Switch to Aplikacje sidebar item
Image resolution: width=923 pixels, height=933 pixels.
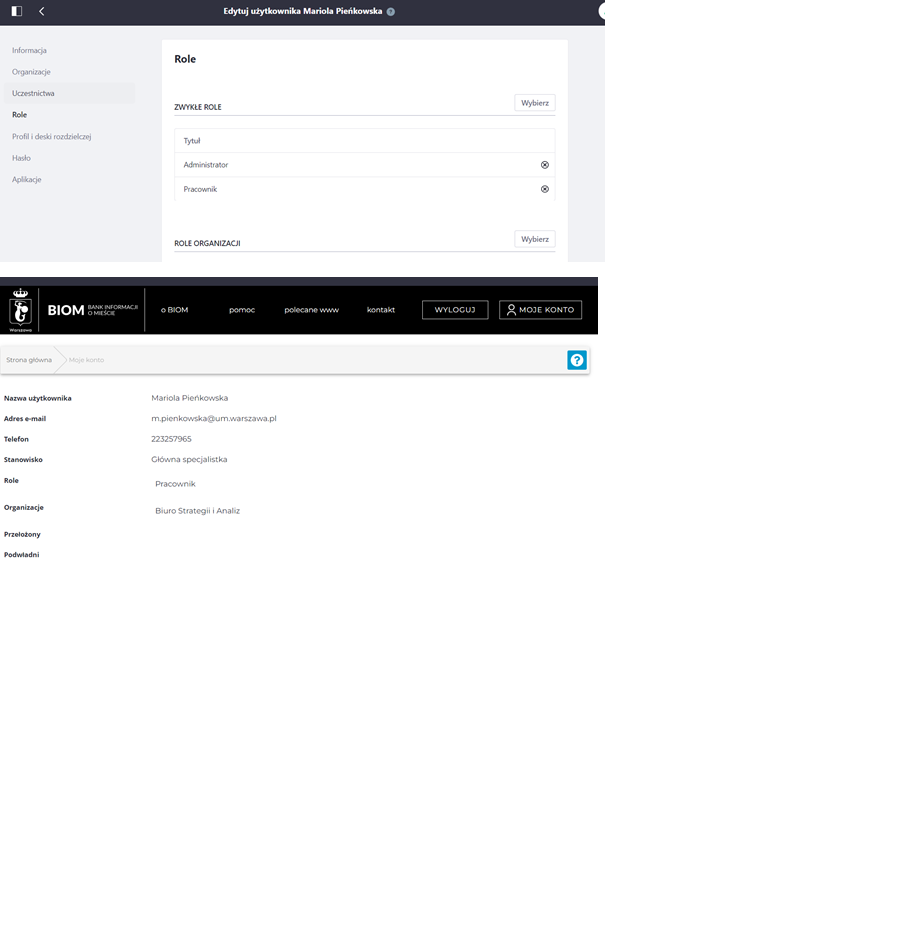click(x=27, y=179)
